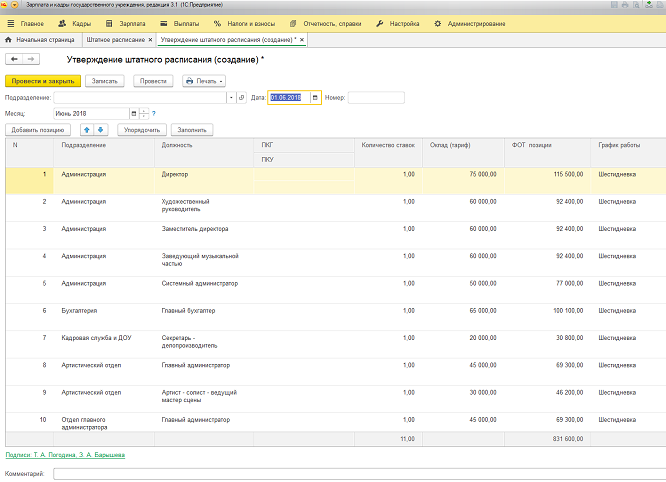This screenshot has width=666, height=482.
Task: Expand the Подразделение dropdown arrow
Action: coord(231,98)
